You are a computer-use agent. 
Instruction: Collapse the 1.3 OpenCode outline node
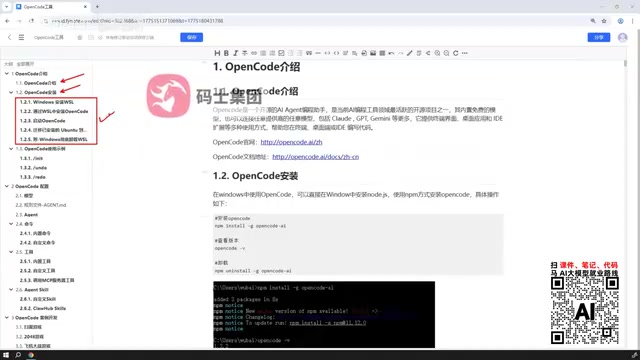[x=11, y=149]
